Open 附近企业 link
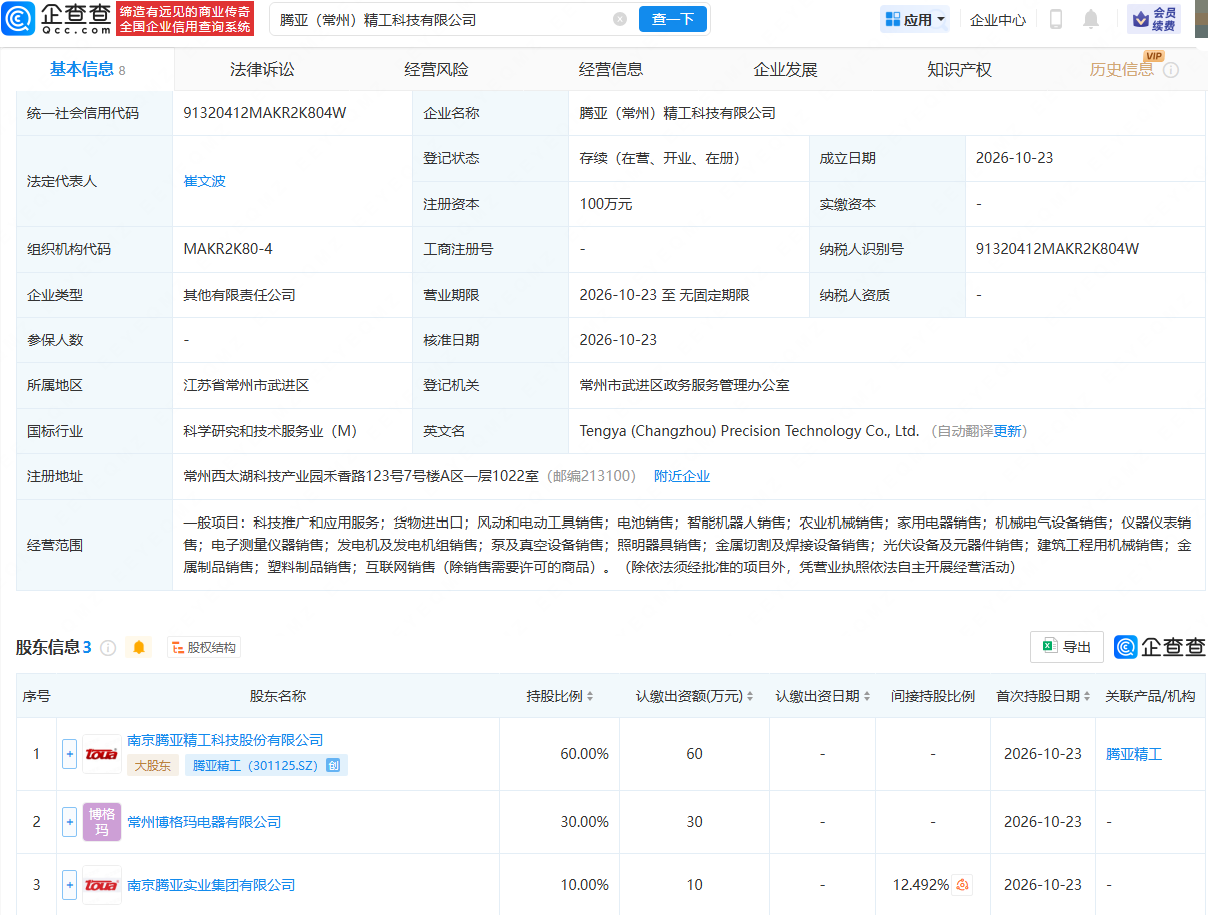This screenshot has height=915, width=1208. [x=682, y=476]
